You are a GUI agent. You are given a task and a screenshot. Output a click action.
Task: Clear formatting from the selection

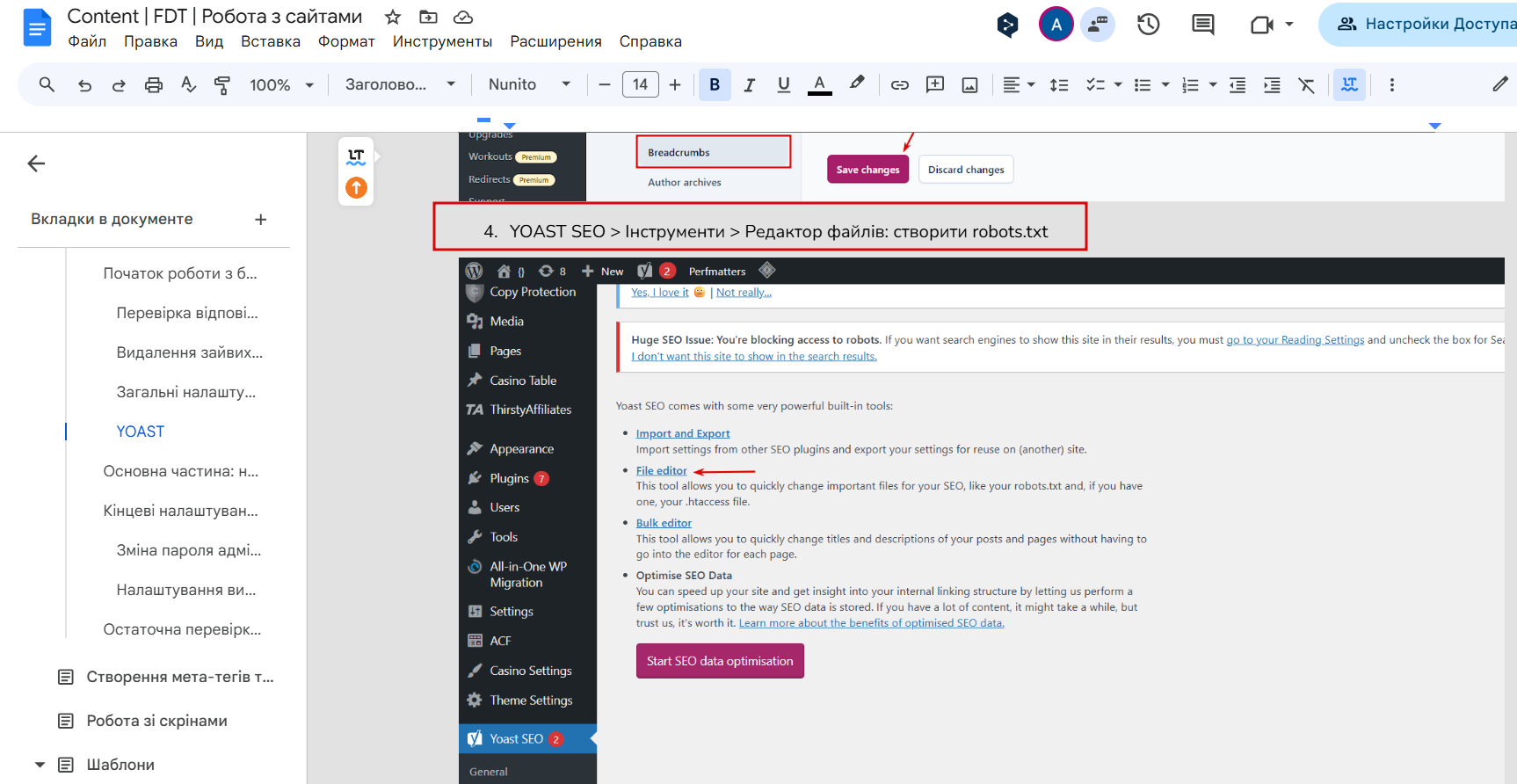(1307, 85)
